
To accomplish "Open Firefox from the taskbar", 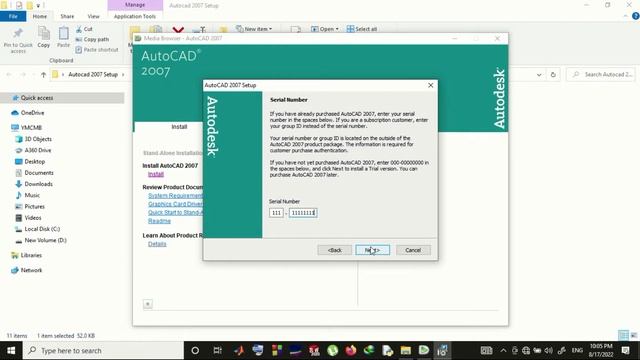I will (351, 351).
